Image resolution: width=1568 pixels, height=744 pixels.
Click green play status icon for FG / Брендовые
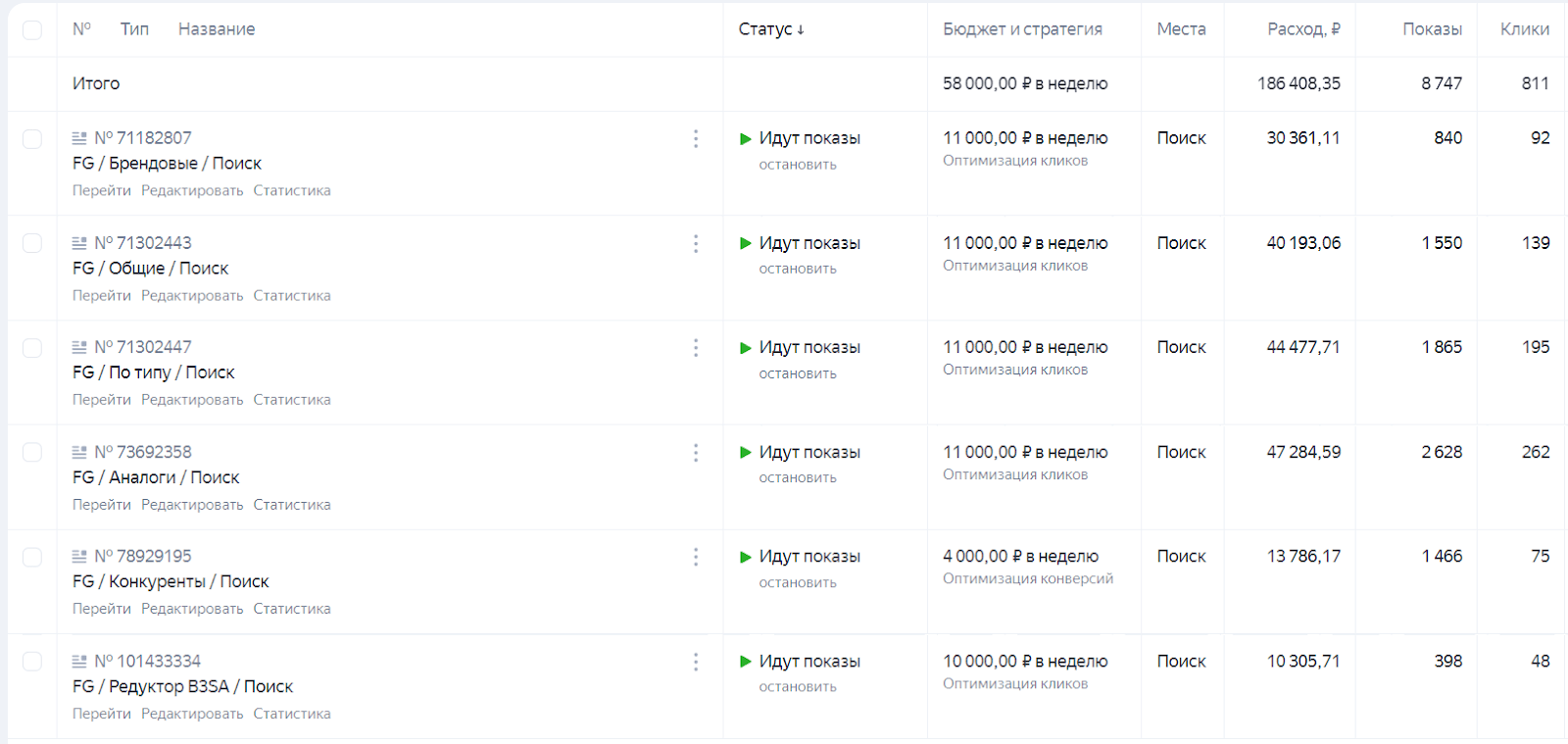(x=746, y=139)
